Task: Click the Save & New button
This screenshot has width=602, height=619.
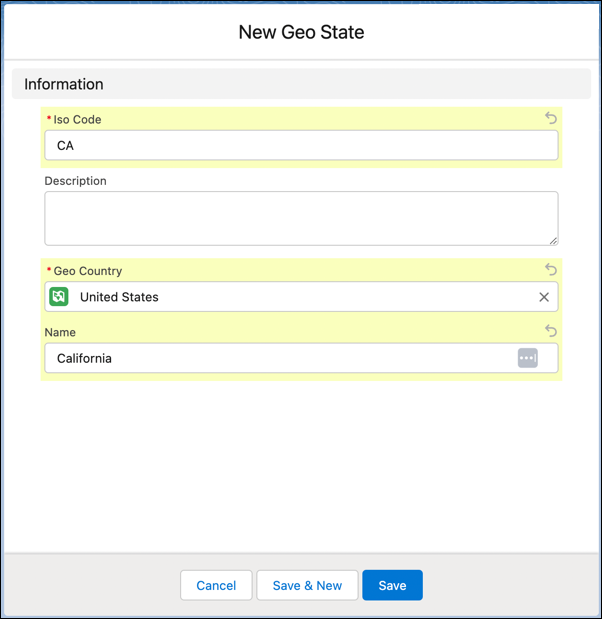Action: pyautogui.click(x=307, y=585)
